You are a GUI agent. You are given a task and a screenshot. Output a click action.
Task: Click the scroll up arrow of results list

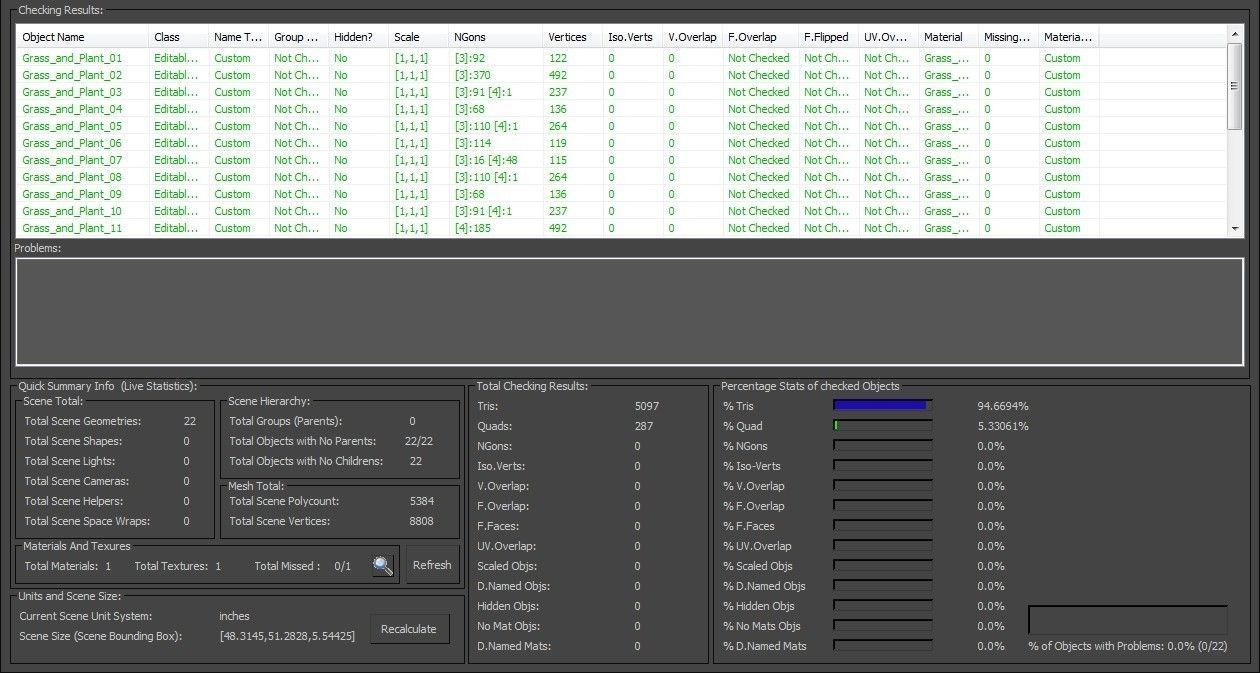(x=1235, y=35)
